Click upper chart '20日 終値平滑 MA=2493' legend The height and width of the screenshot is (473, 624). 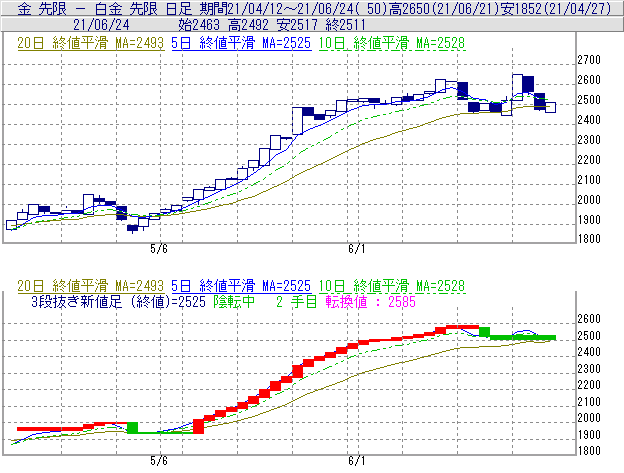click(91, 43)
